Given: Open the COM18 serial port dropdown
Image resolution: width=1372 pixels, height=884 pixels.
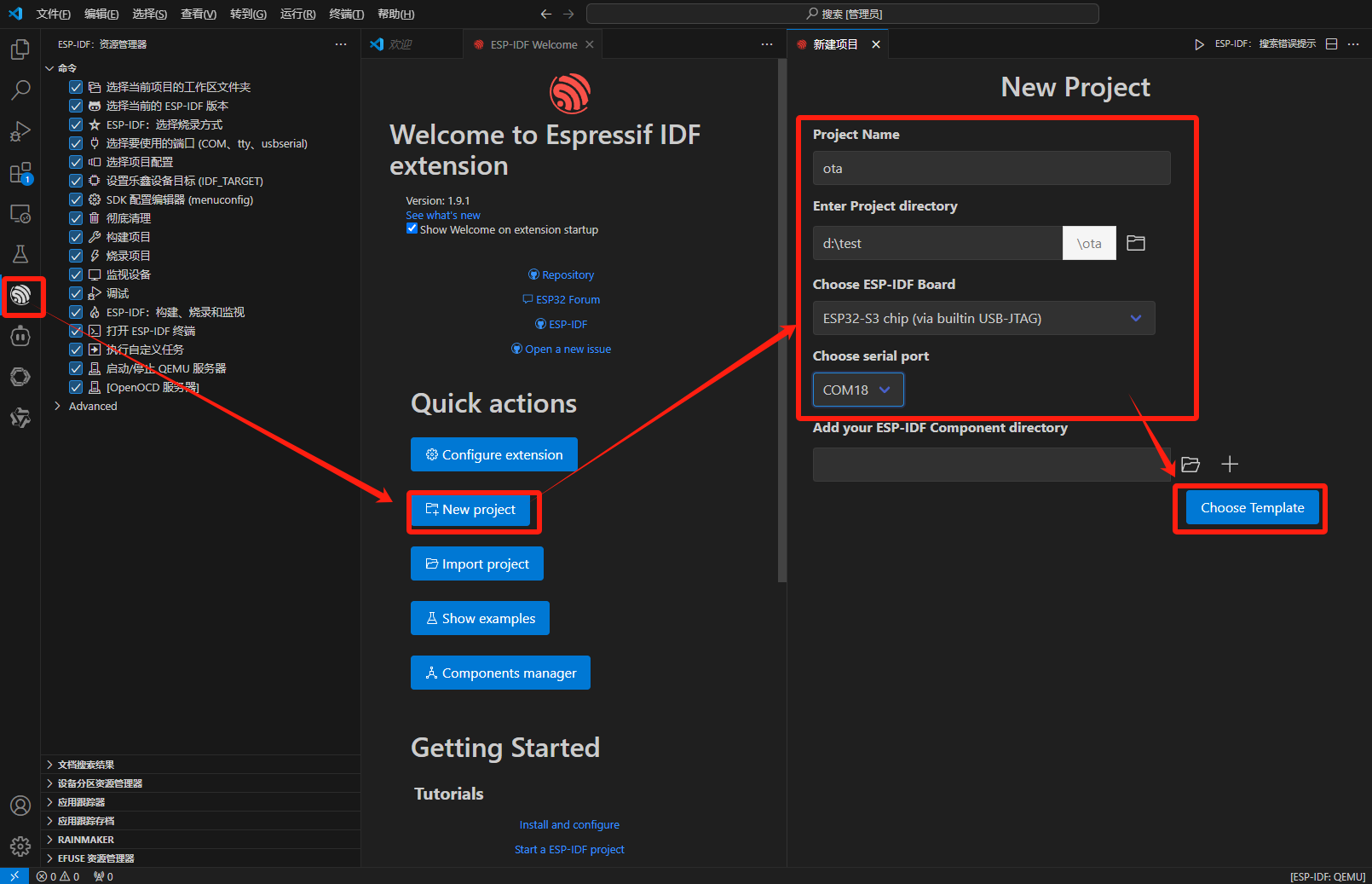Looking at the screenshot, I should [858, 390].
